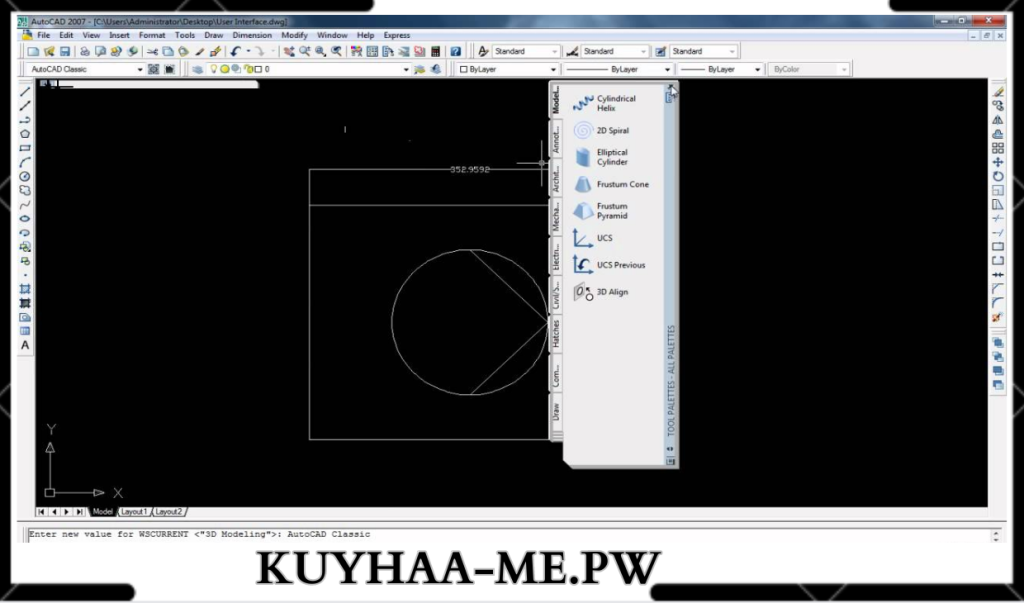The width and height of the screenshot is (1024, 603).
Task: Click the Undo arrow icon
Action: click(x=236, y=52)
